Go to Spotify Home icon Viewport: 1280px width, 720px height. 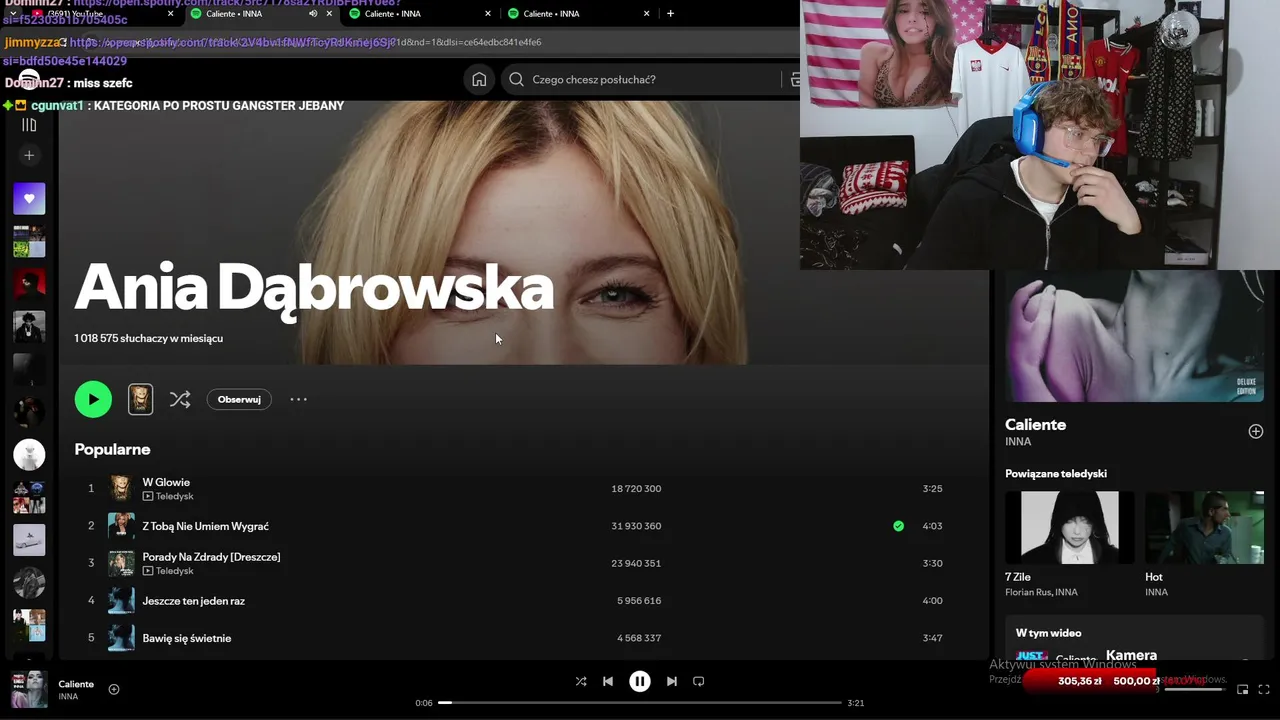click(479, 79)
